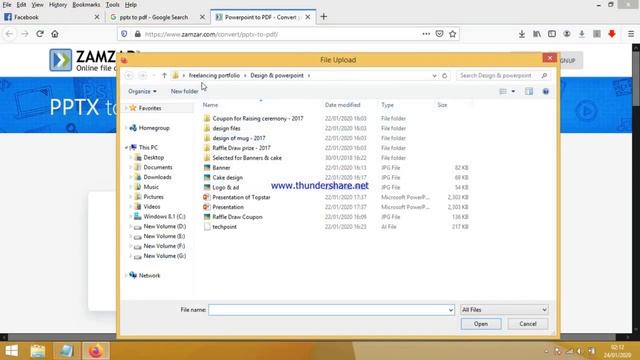Image resolution: width=640 pixels, height=360 pixels.
Task: Click the Firefox URL address bar
Action: pyautogui.click(x=282, y=34)
